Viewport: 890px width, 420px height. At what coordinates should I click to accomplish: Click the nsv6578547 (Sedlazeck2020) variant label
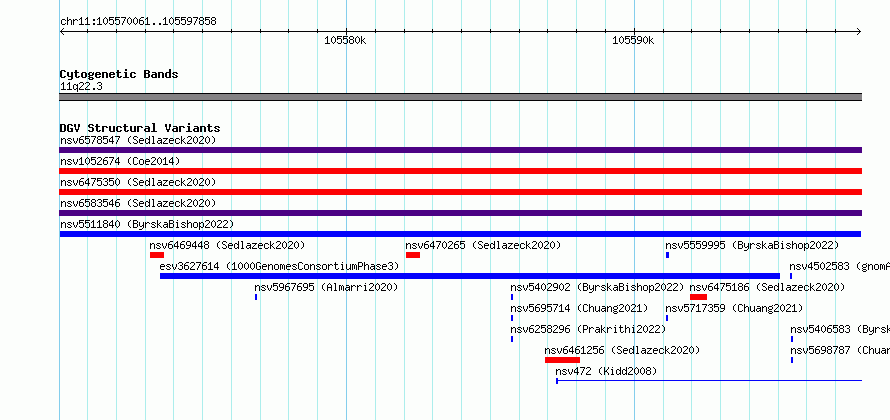pos(138,140)
